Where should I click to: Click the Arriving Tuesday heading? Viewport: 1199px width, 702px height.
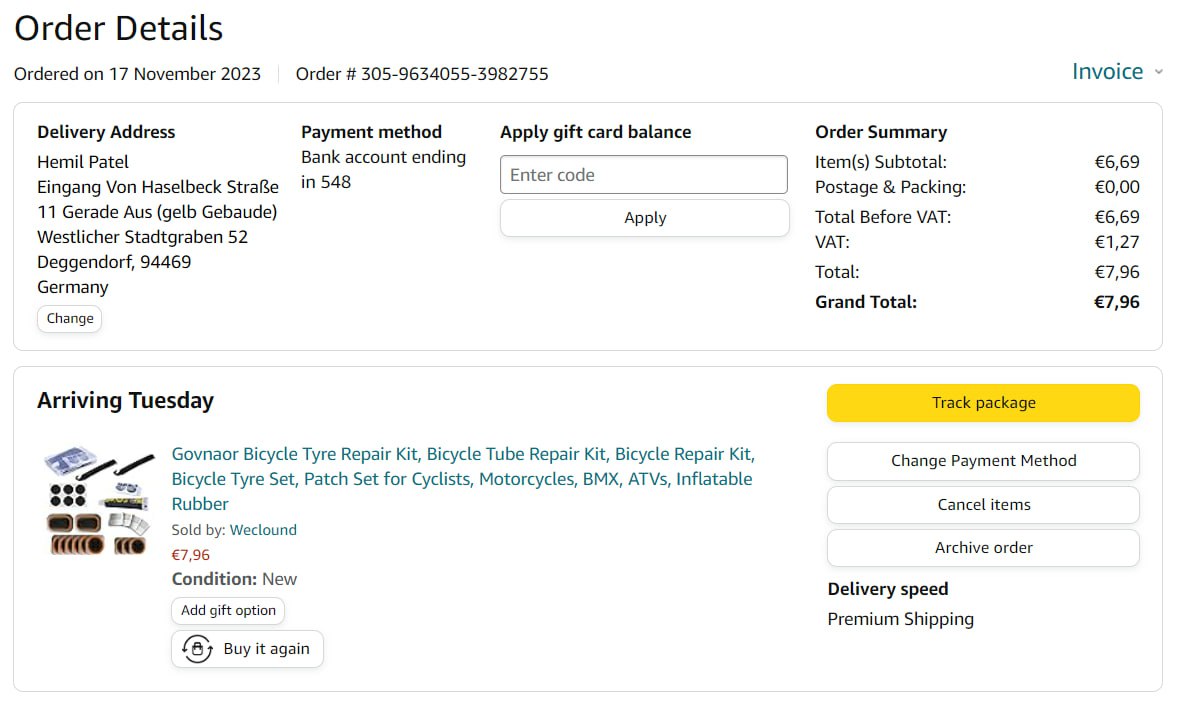click(125, 401)
